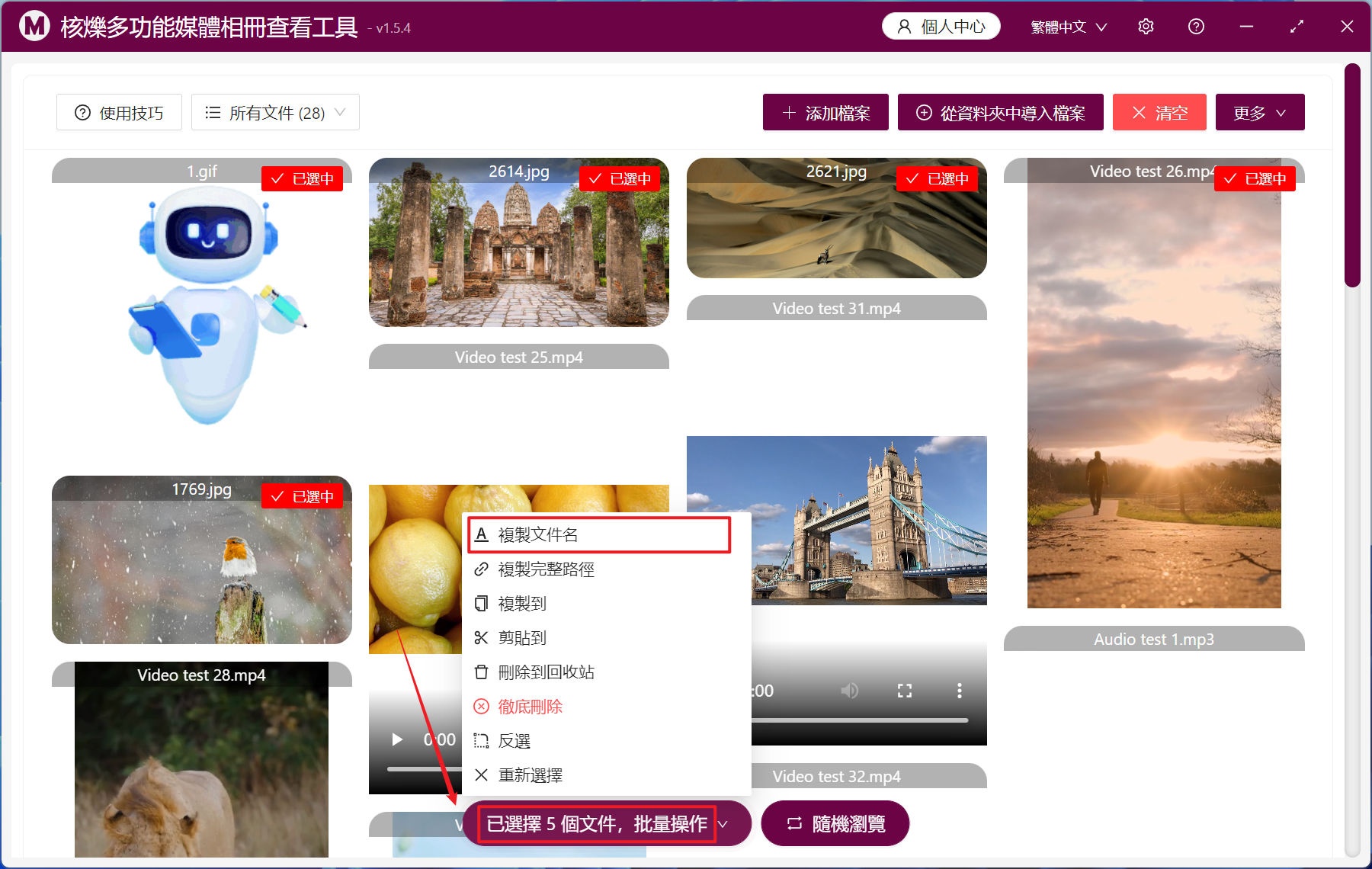Image resolution: width=1372 pixels, height=869 pixels.
Task: Click the M app logo icon
Action: [34, 26]
